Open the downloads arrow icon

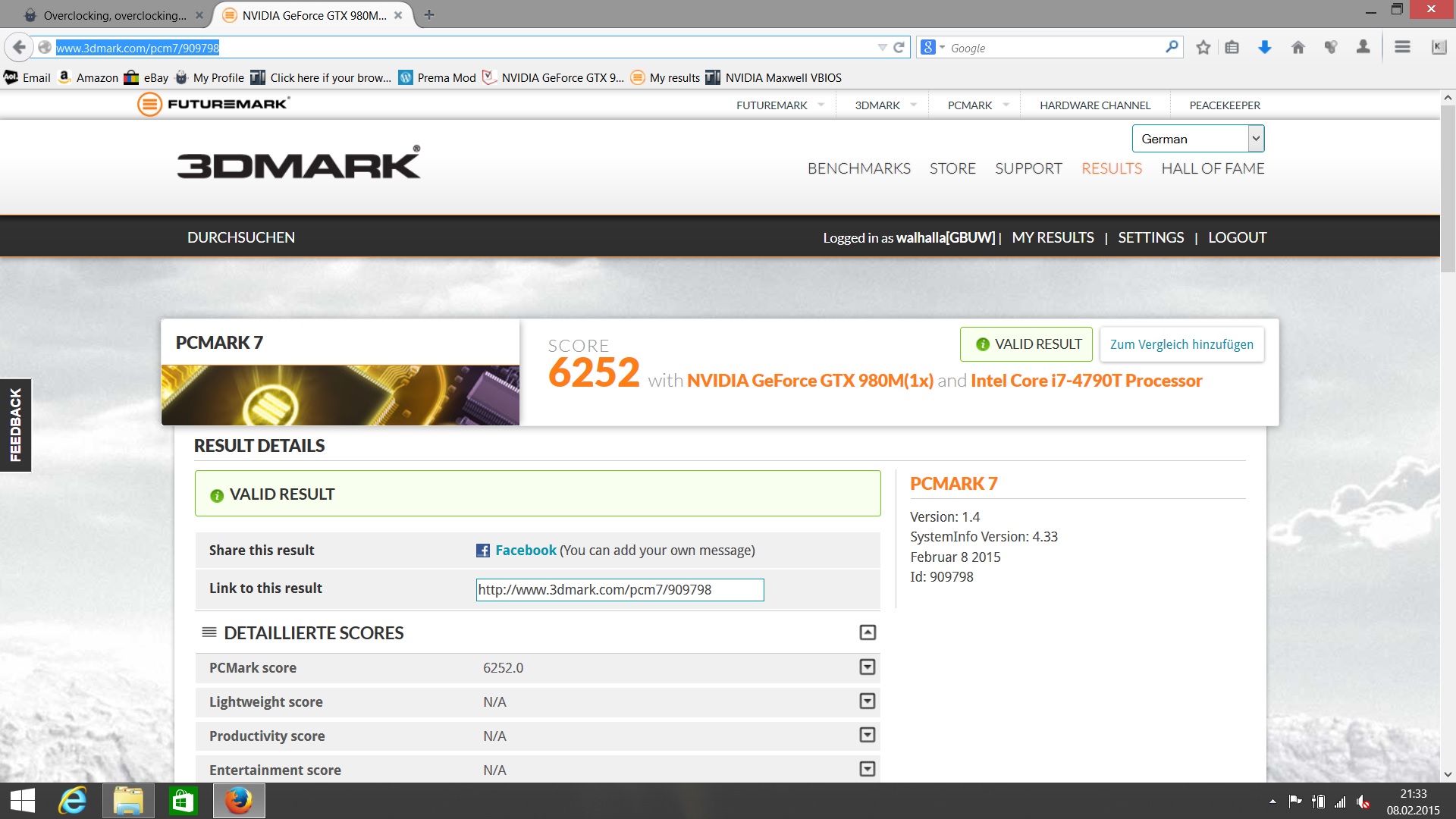(1264, 47)
